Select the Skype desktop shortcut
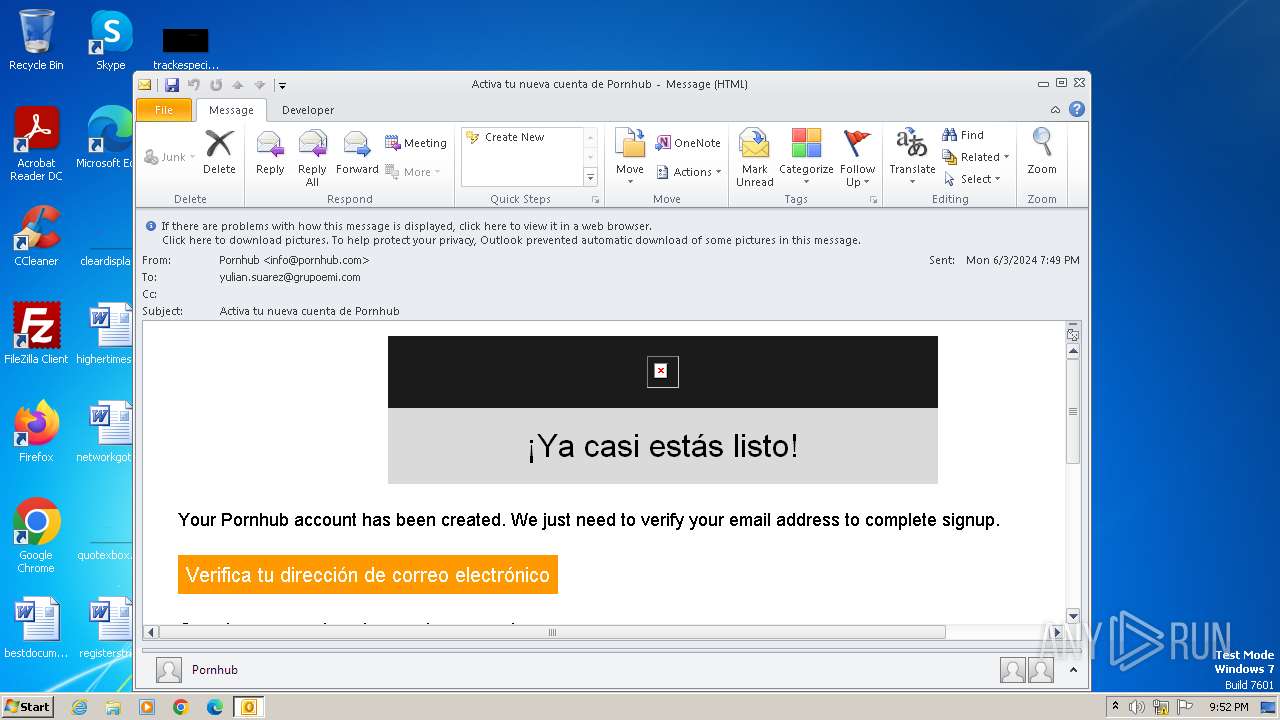 (x=111, y=40)
